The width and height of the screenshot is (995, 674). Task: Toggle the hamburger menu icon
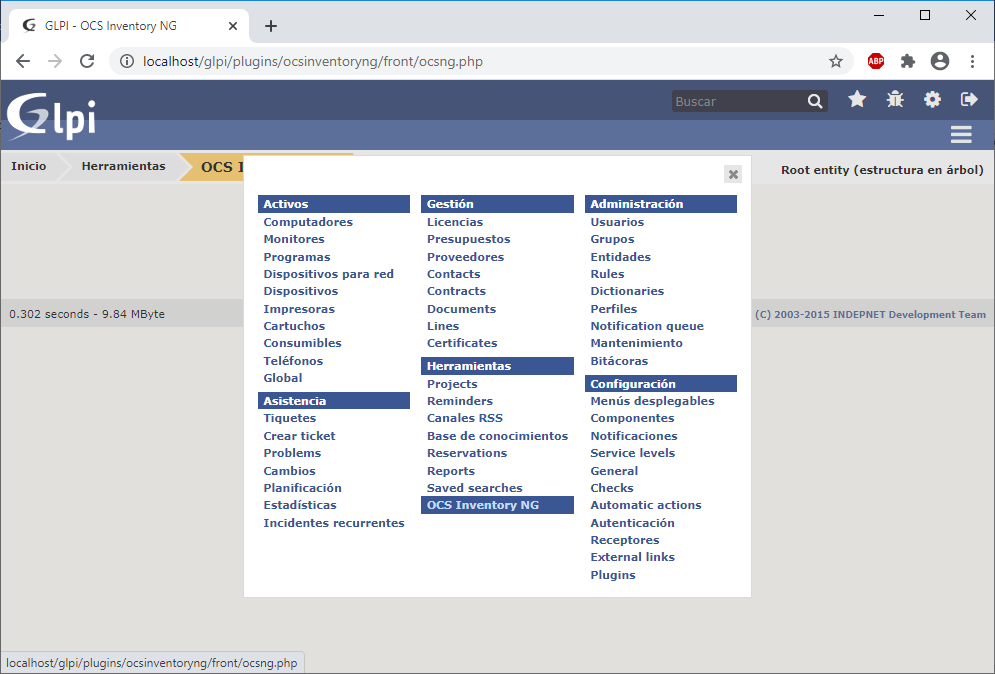[961, 135]
